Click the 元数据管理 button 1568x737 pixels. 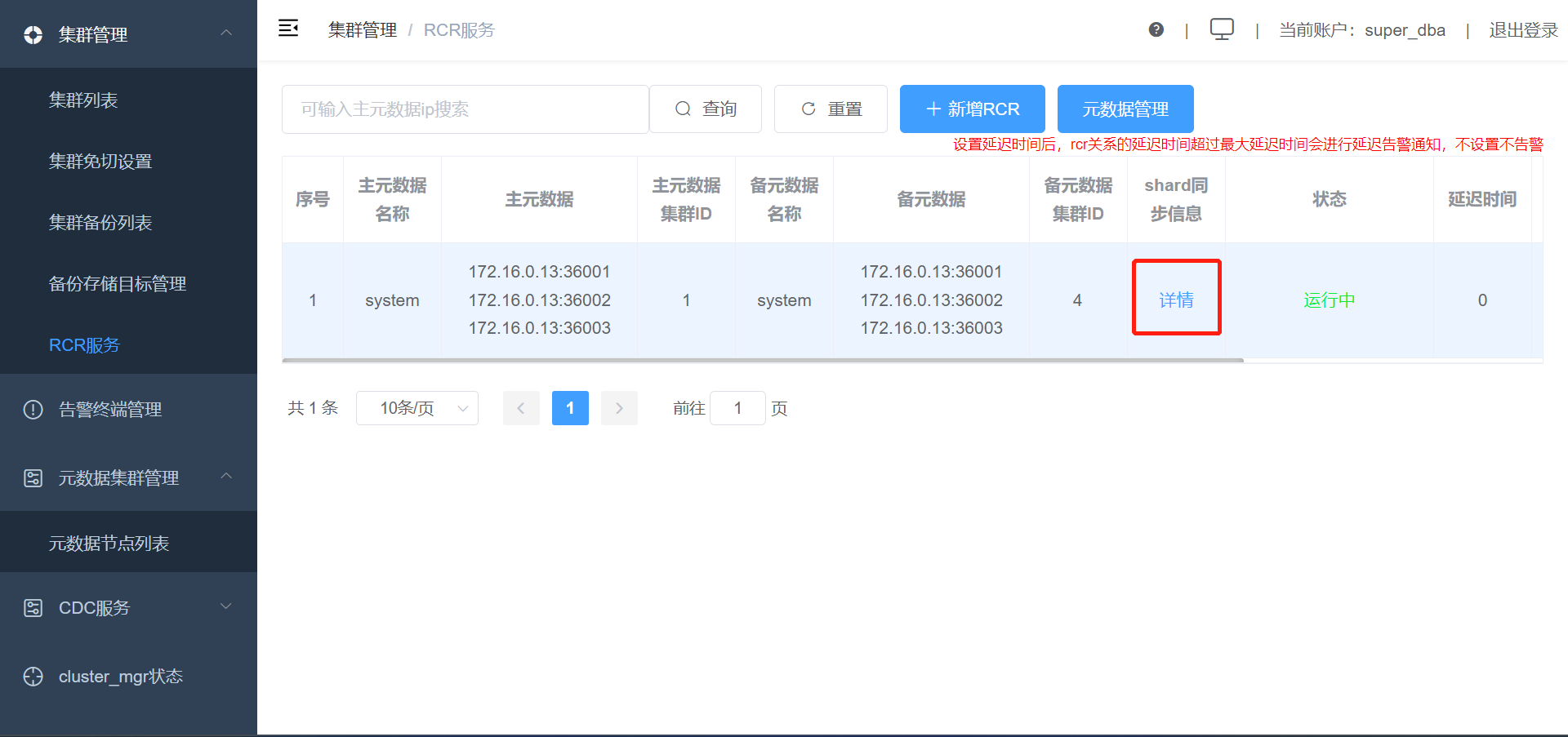click(1125, 109)
